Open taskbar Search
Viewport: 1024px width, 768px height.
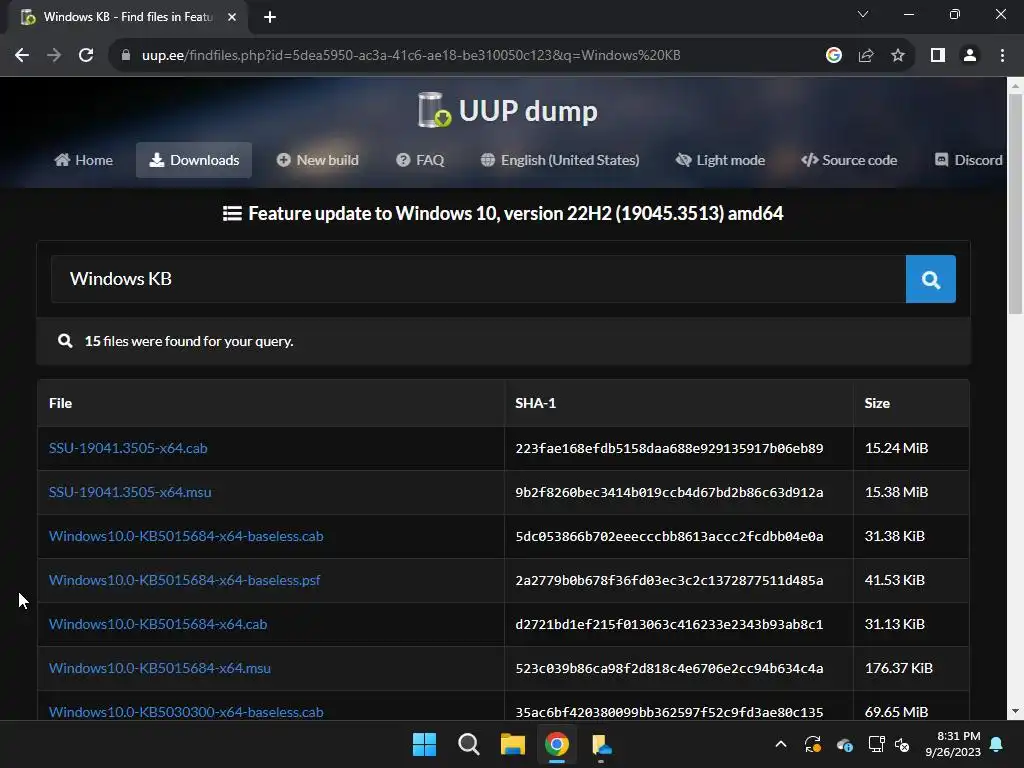click(x=469, y=744)
